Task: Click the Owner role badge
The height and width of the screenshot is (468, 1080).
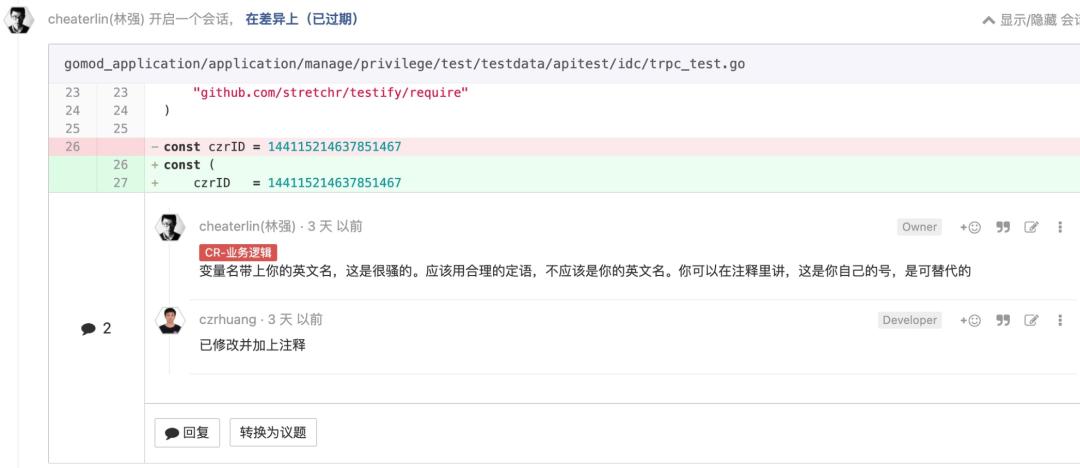Action: [919, 227]
